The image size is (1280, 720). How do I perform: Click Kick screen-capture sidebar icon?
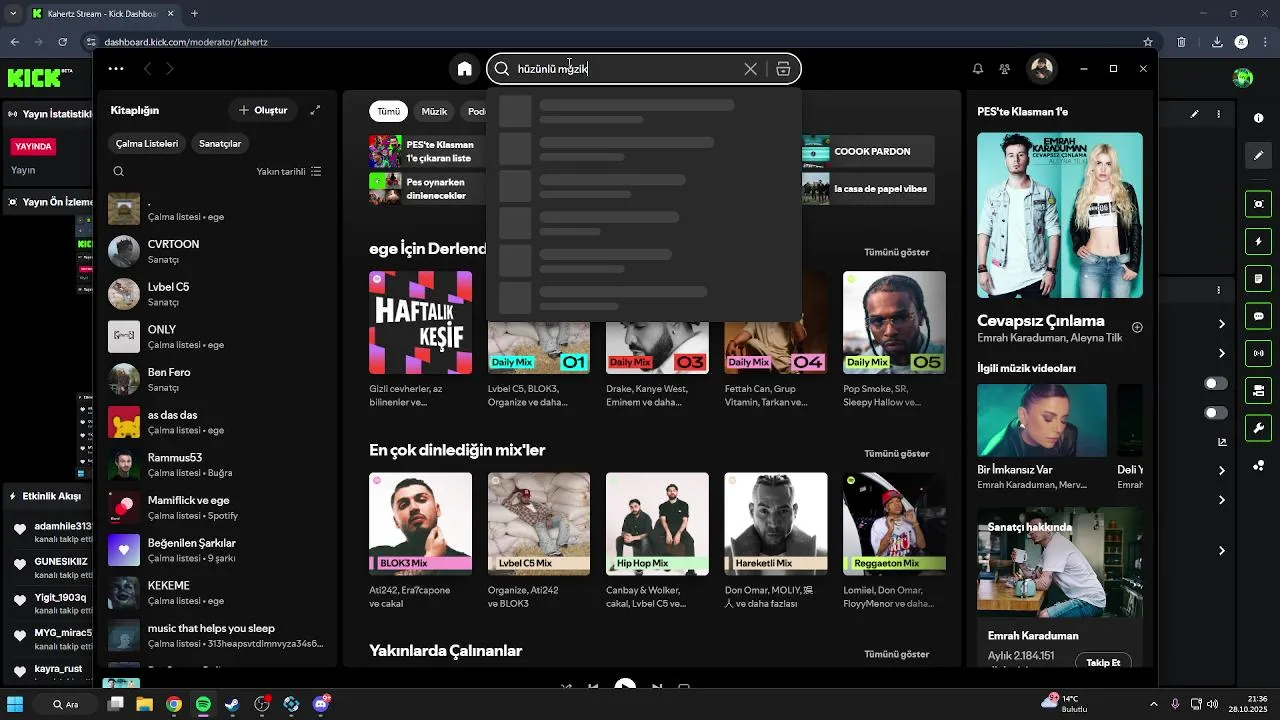(1258, 204)
